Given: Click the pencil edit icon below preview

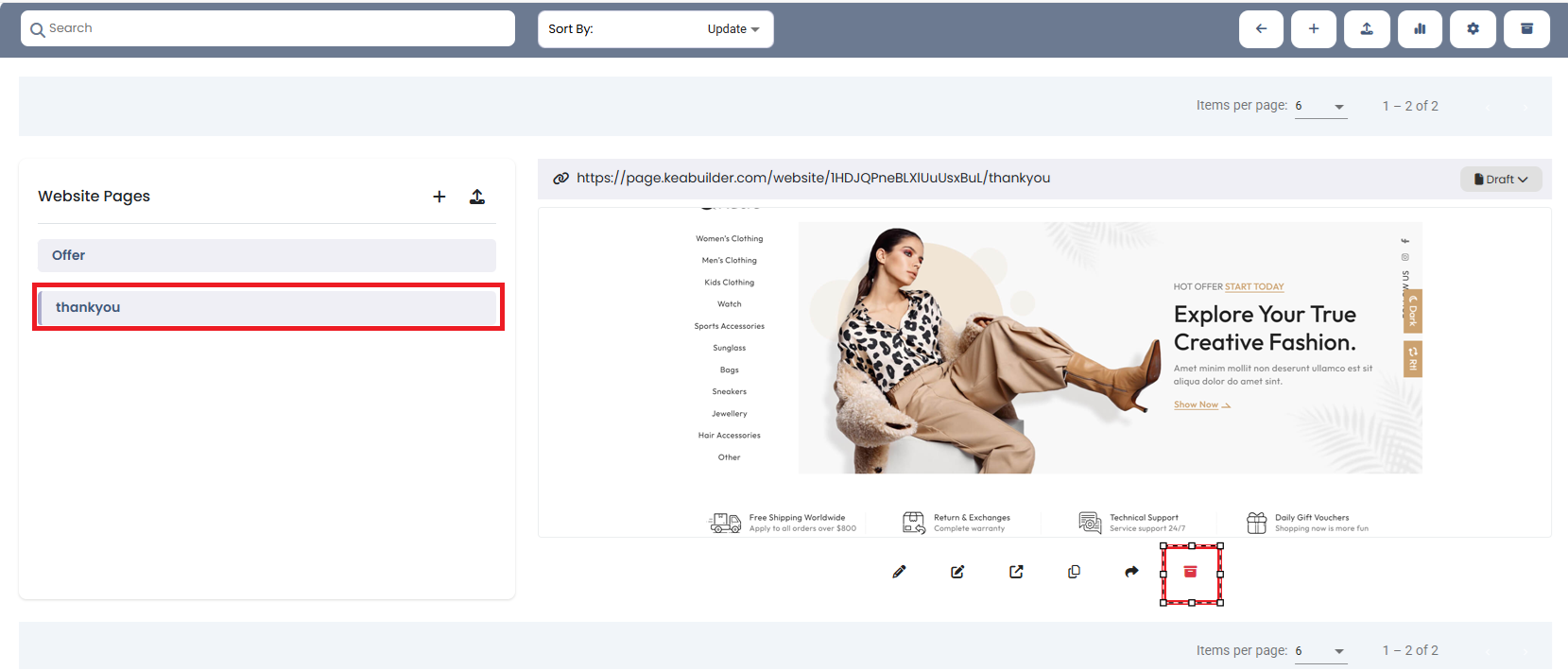Looking at the screenshot, I should click(899, 572).
